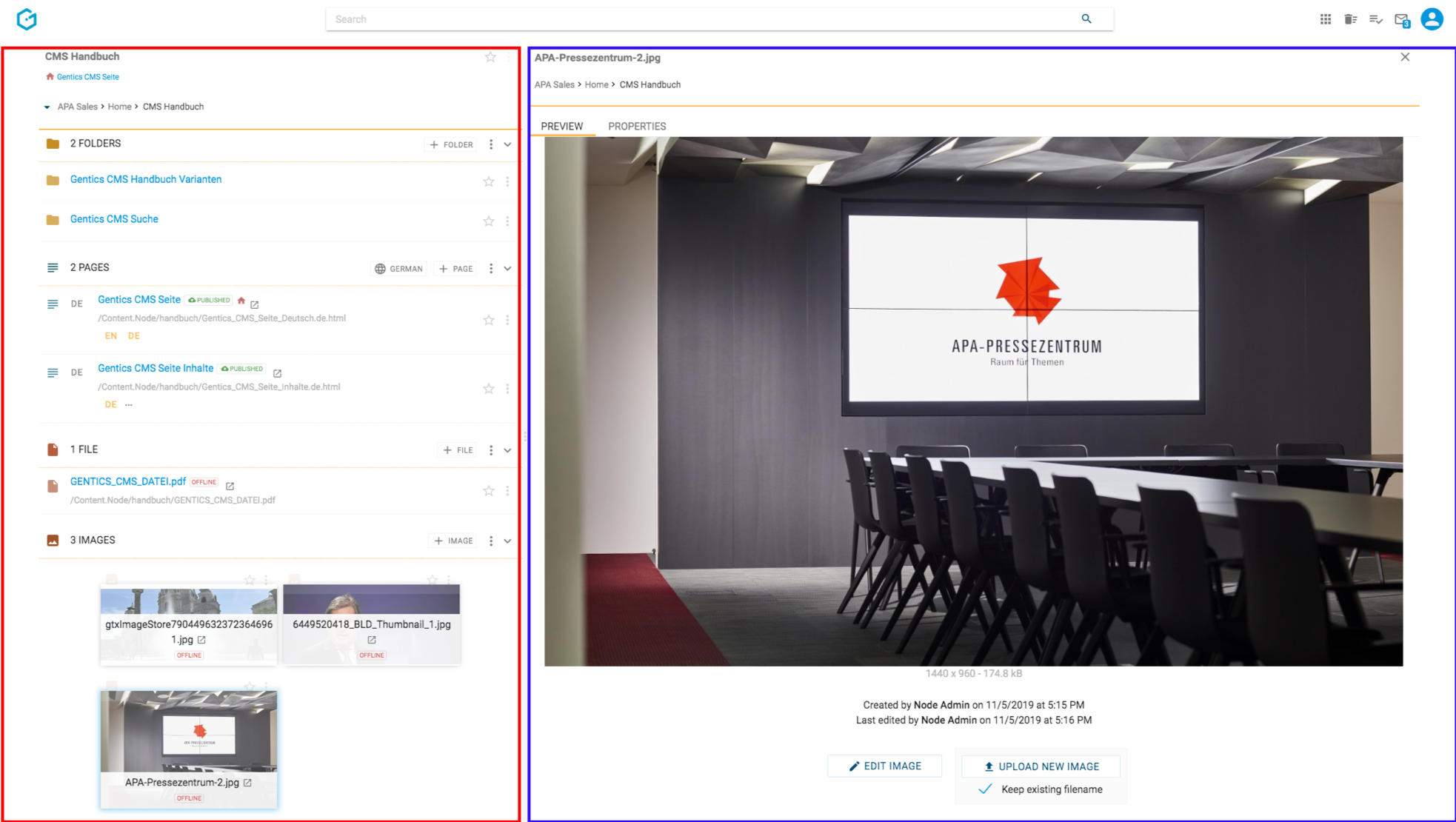
Task: Click the Gentics CMS Suche folder
Action: click(x=113, y=218)
